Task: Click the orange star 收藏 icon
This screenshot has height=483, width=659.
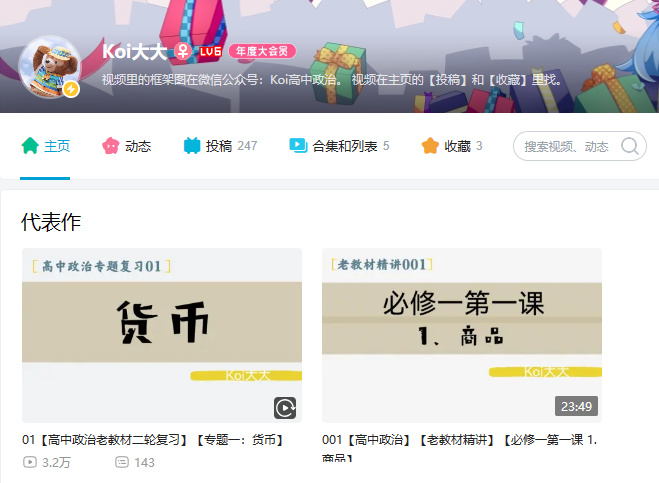Action: (x=430, y=146)
